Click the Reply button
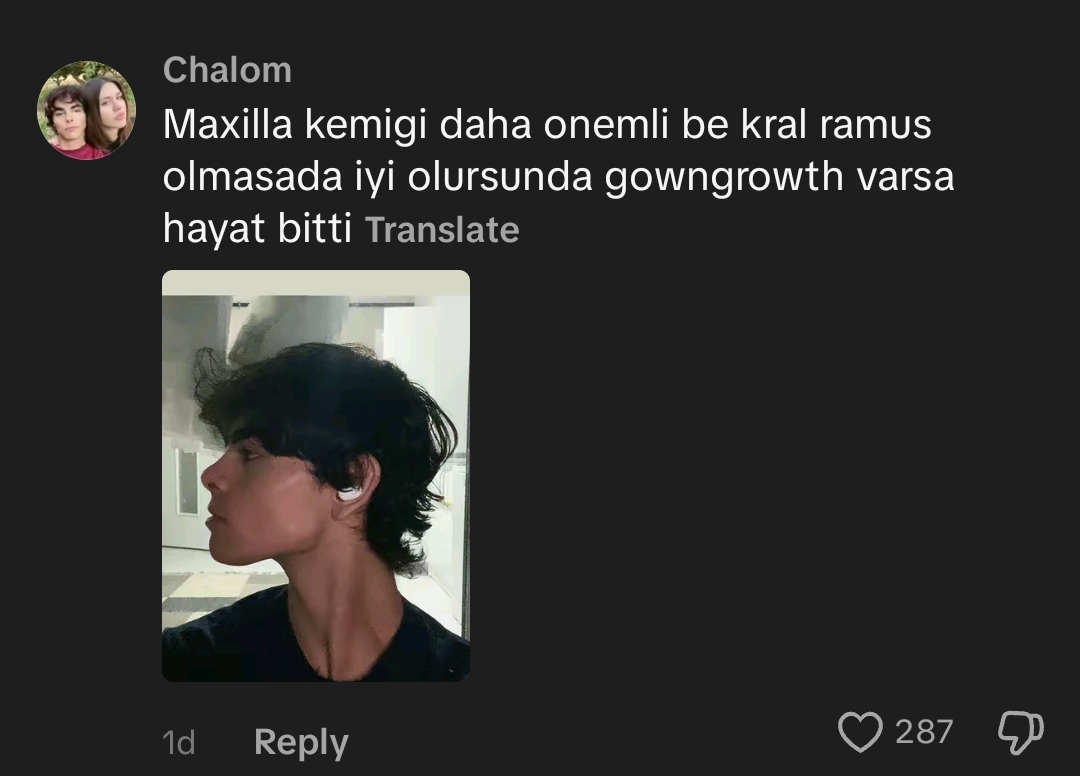1080x776 pixels. (x=301, y=742)
